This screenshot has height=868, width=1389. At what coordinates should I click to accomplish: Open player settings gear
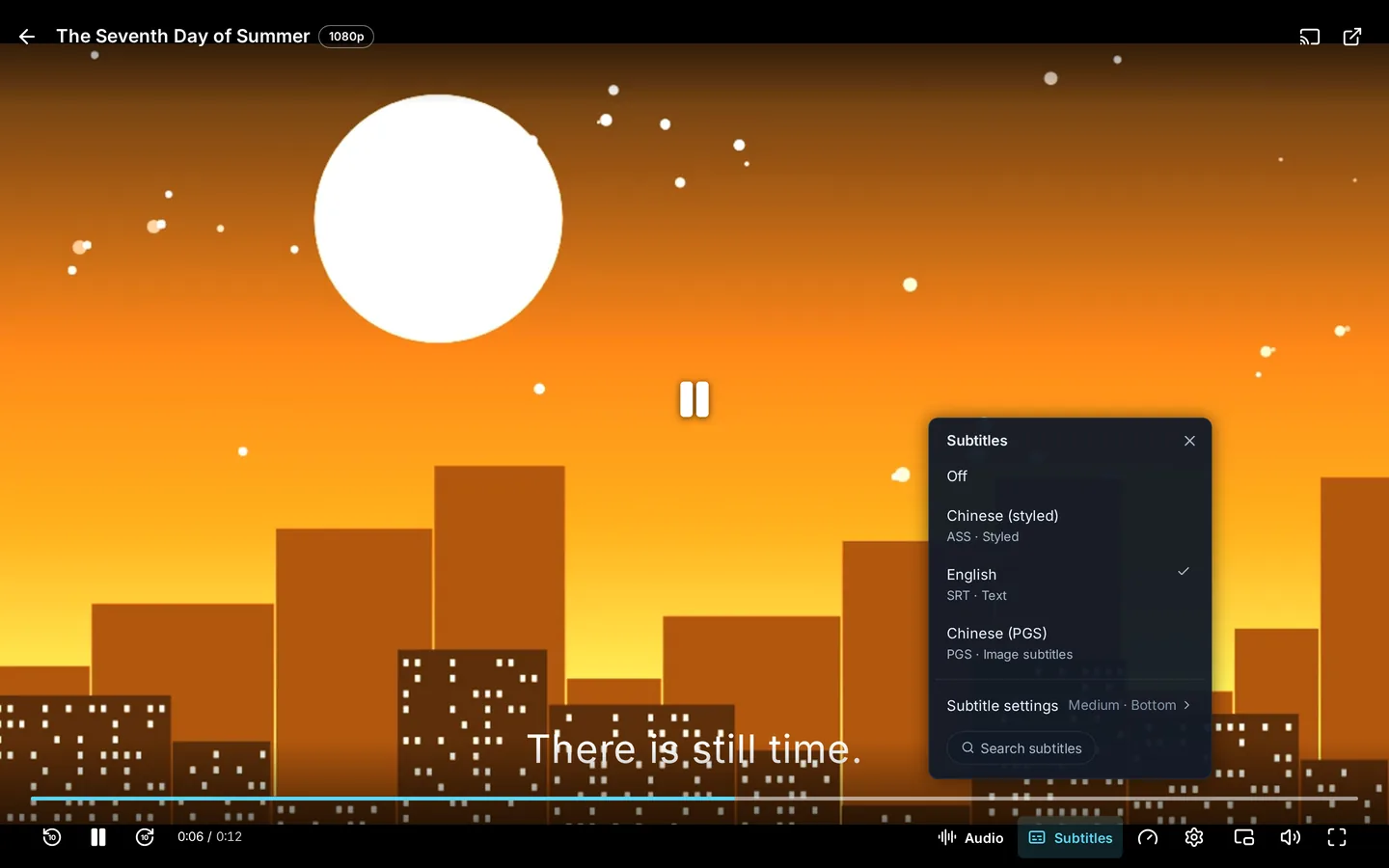point(1194,838)
